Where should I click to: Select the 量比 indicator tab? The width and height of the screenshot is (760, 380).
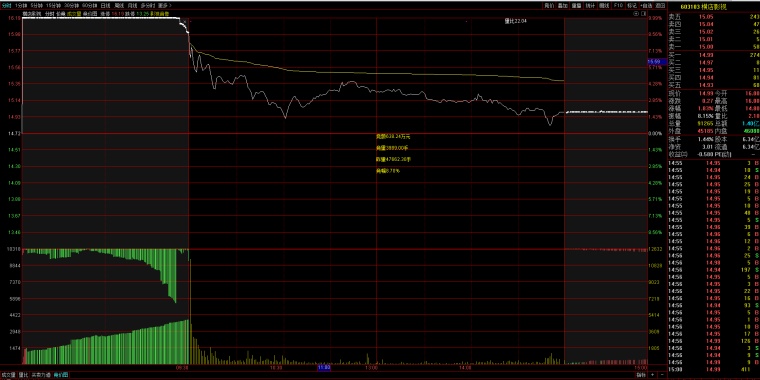point(23,375)
